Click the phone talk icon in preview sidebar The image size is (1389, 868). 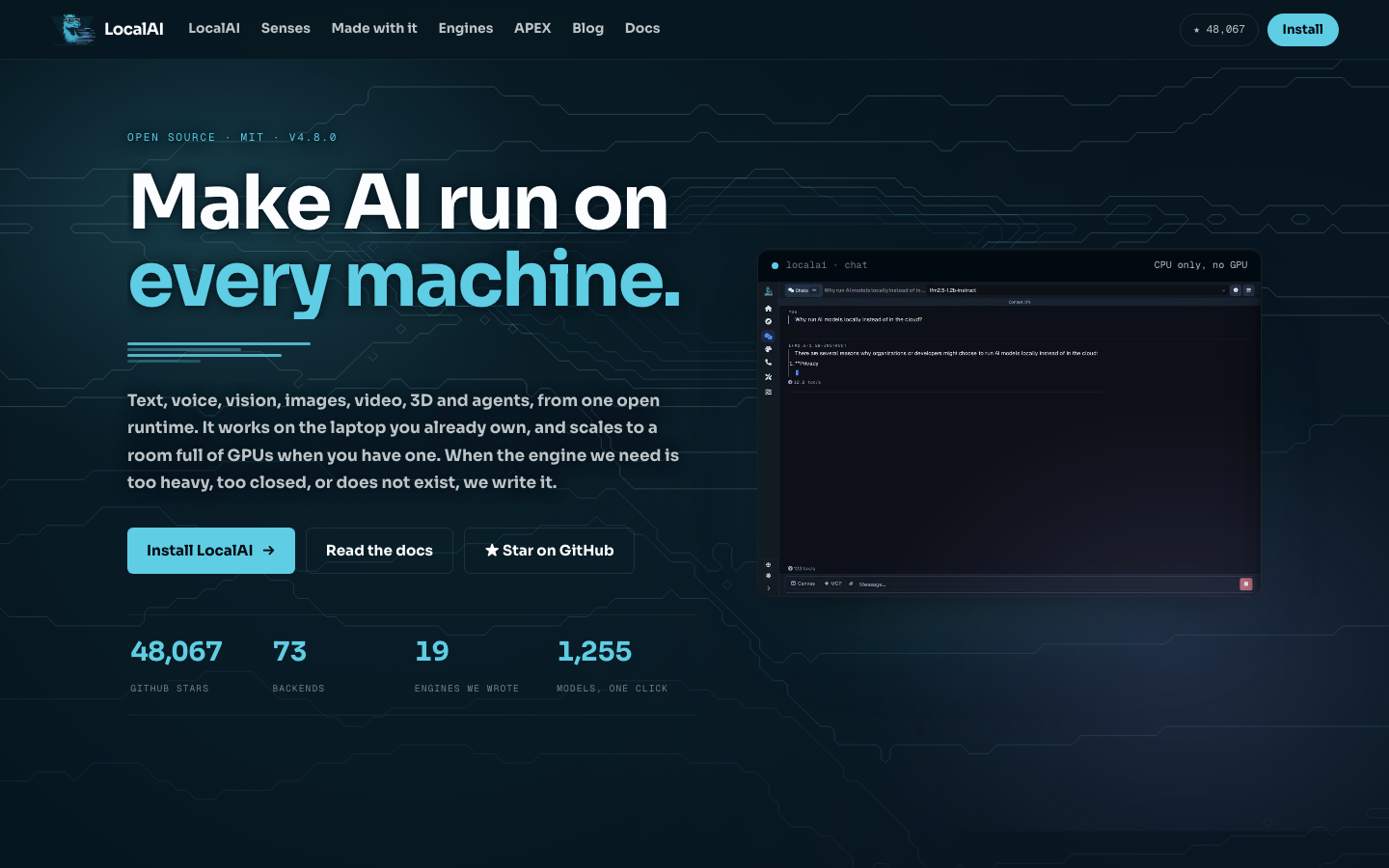click(769, 363)
